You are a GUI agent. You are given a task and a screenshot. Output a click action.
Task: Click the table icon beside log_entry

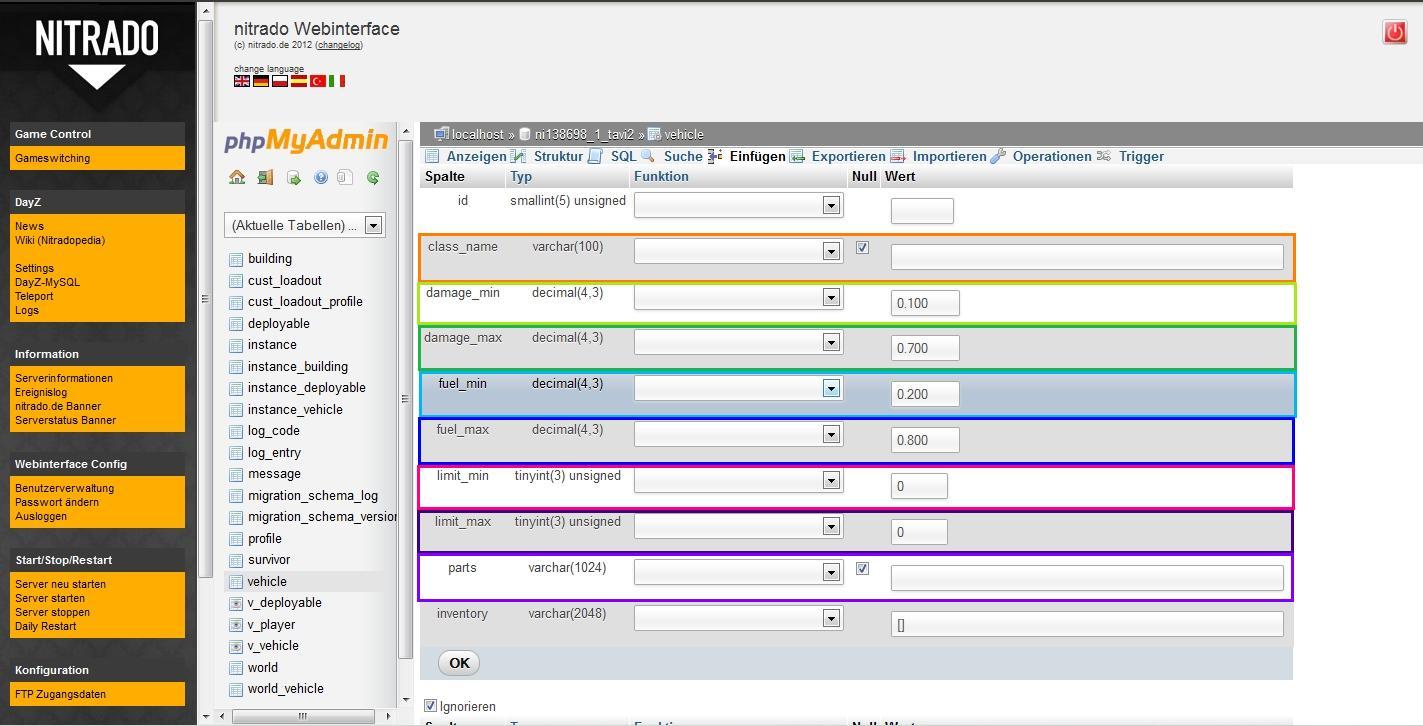[x=236, y=453]
